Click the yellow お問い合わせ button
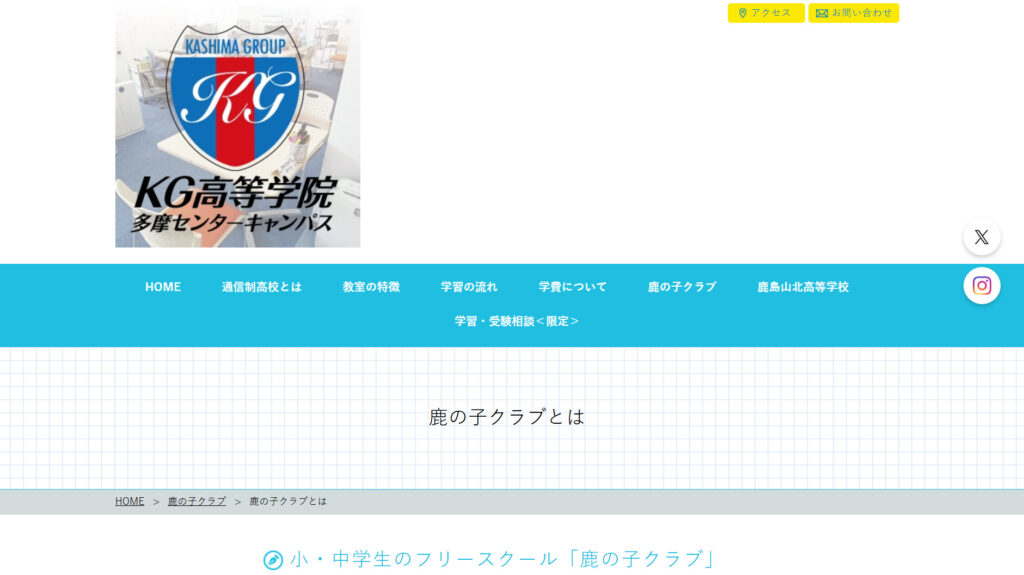This screenshot has width=1024, height=575. coord(853,13)
